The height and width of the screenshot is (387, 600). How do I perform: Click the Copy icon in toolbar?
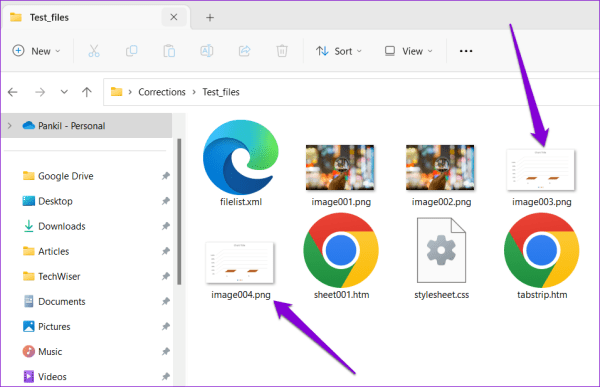pos(132,51)
